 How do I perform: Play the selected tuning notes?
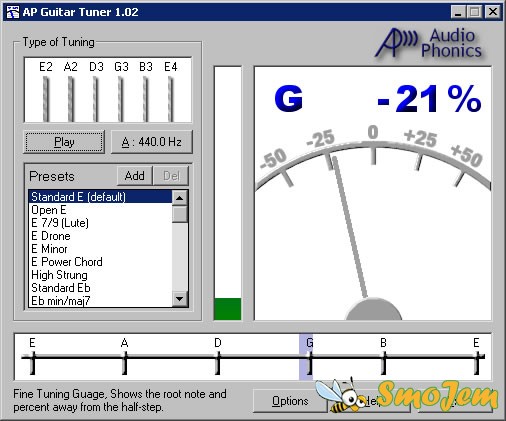[x=64, y=142]
